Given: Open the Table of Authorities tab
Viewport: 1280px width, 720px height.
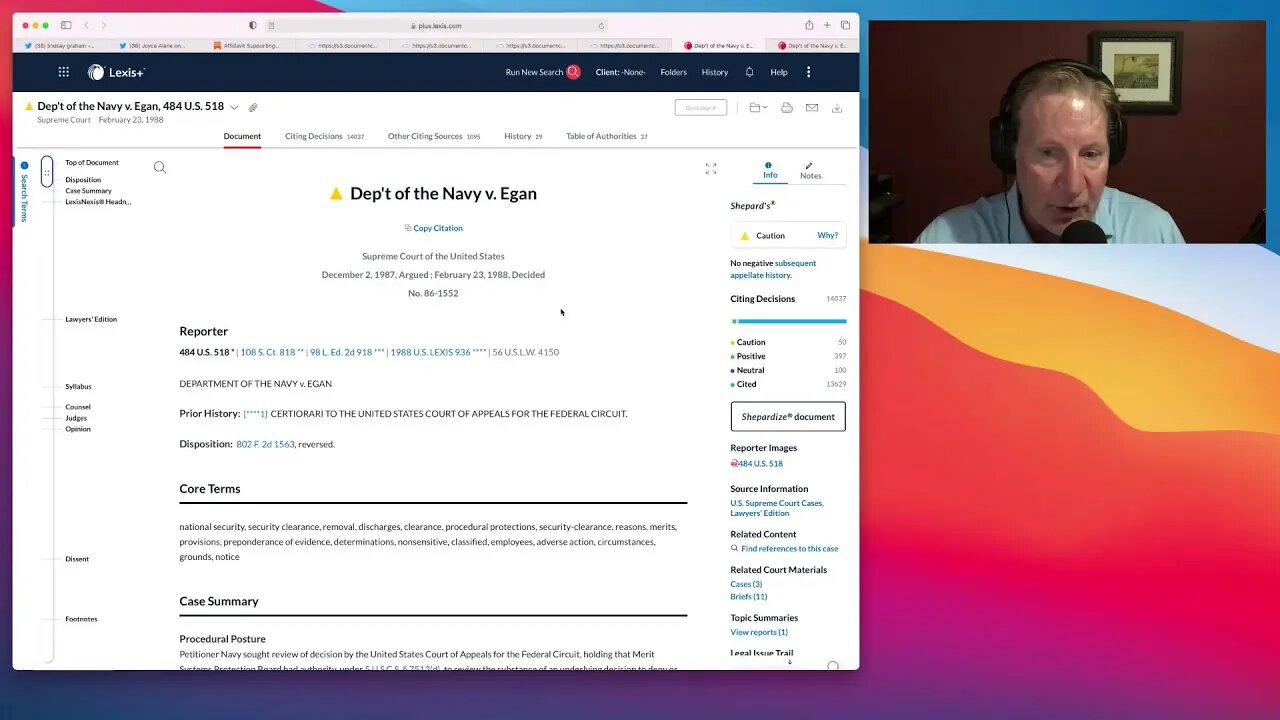Looking at the screenshot, I should click(x=607, y=136).
